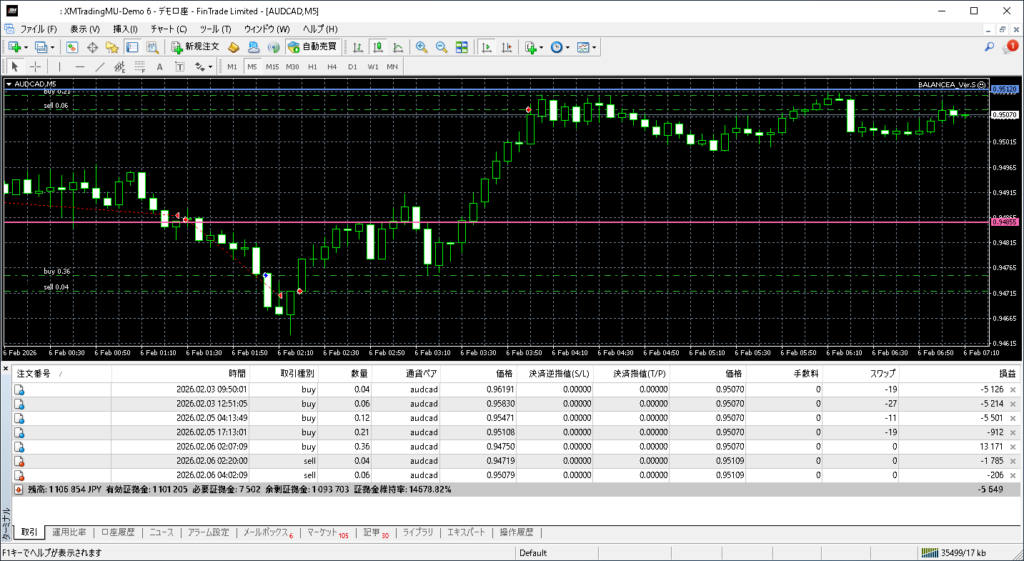This screenshot has width=1024, height=561.
Task: Zoom in on the chart
Action: pyautogui.click(x=422, y=47)
